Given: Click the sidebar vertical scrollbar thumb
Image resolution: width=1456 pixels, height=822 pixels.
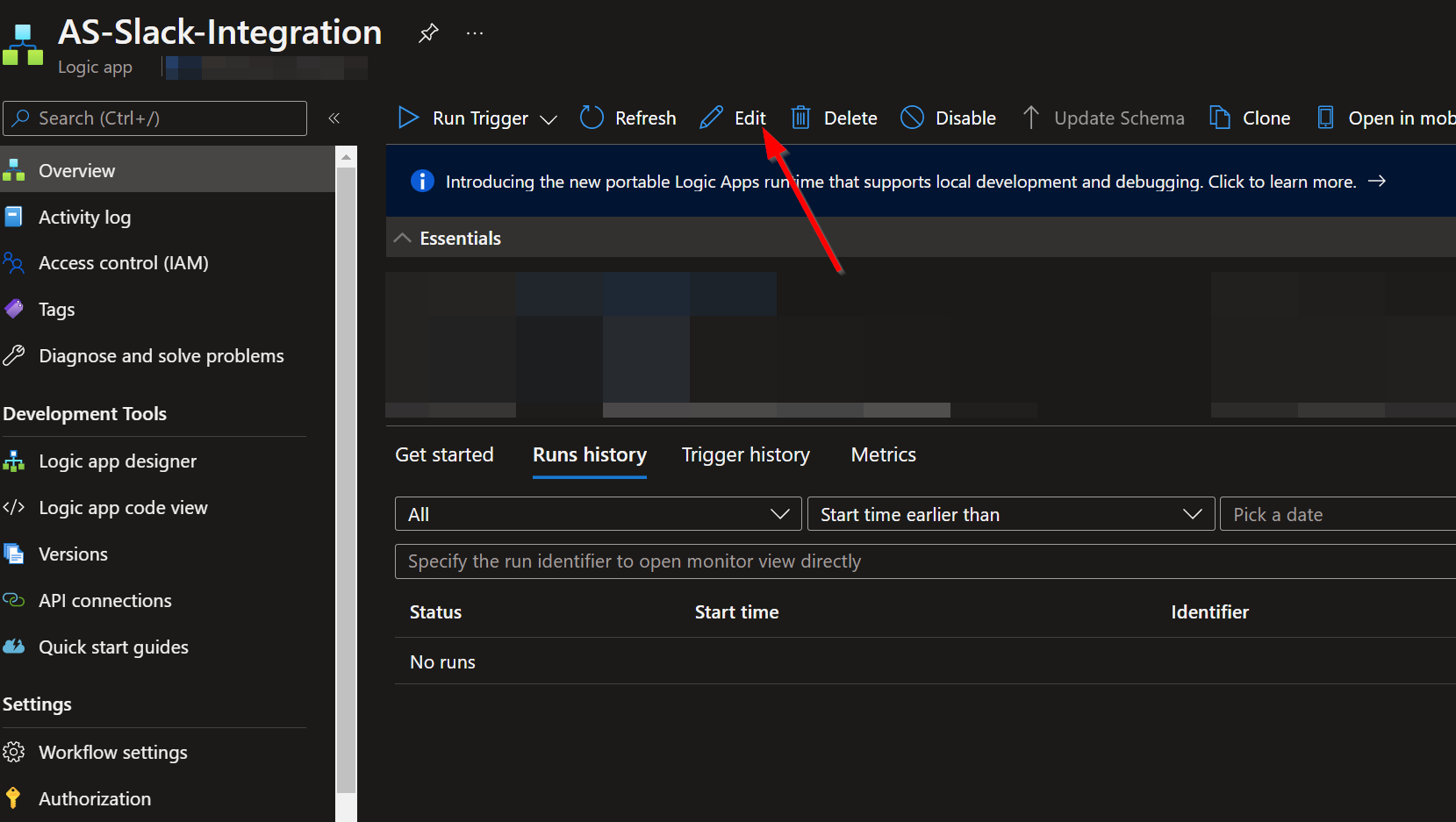Looking at the screenshot, I should pos(346,479).
